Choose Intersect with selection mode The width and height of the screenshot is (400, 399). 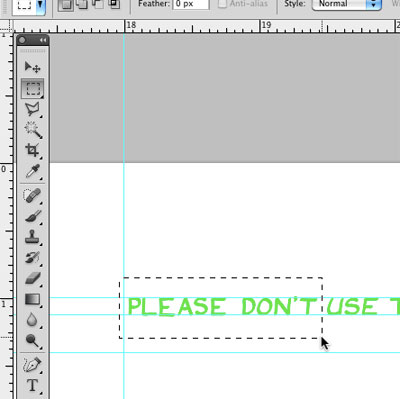coord(114,4)
